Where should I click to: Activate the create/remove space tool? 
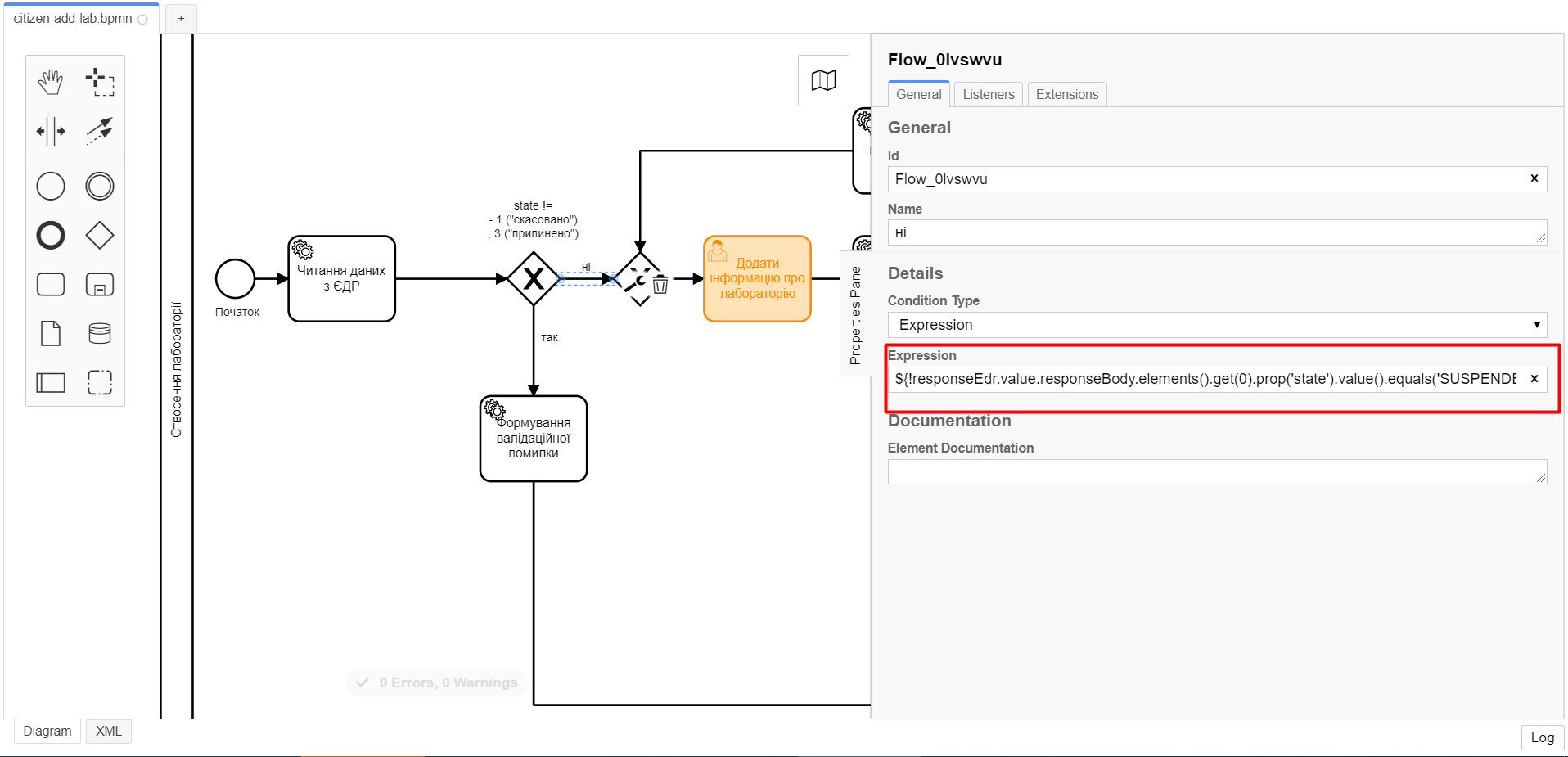click(51, 131)
